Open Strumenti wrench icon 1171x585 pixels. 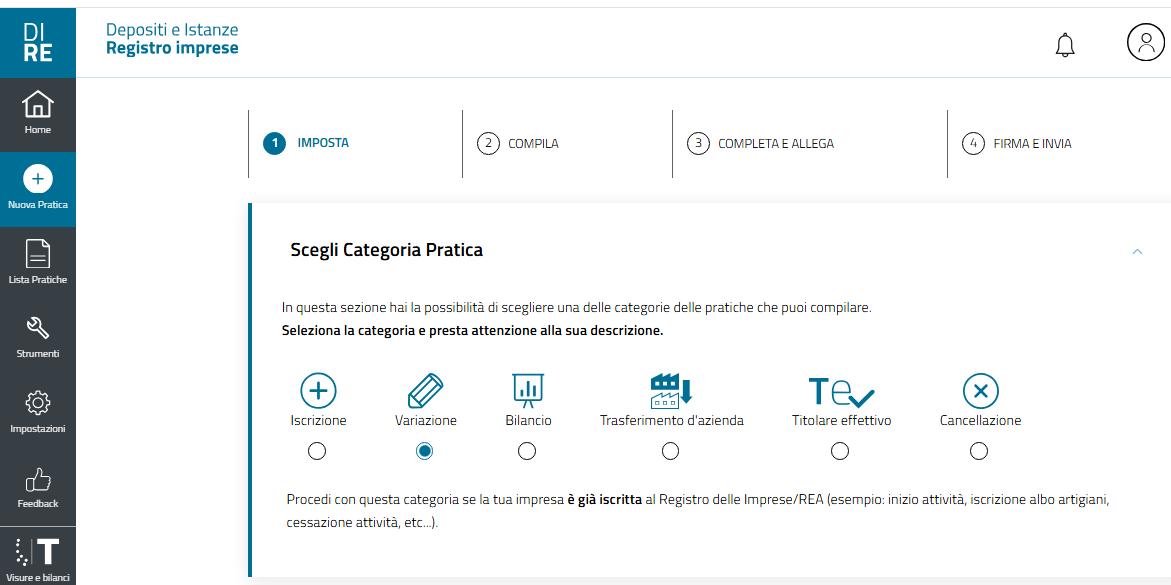pyautogui.click(x=38, y=336)
